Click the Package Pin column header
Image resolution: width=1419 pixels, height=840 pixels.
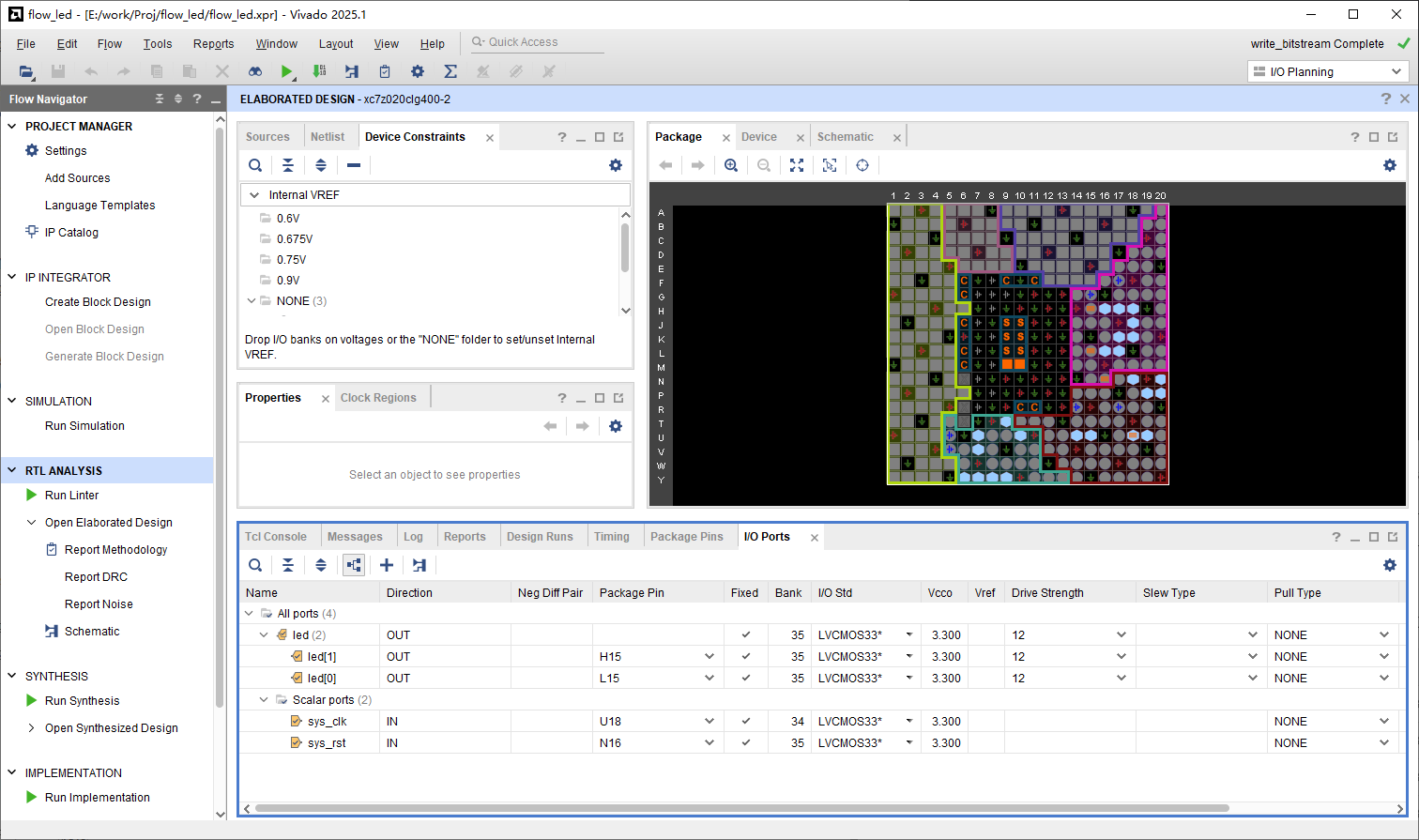click(632, 593)
